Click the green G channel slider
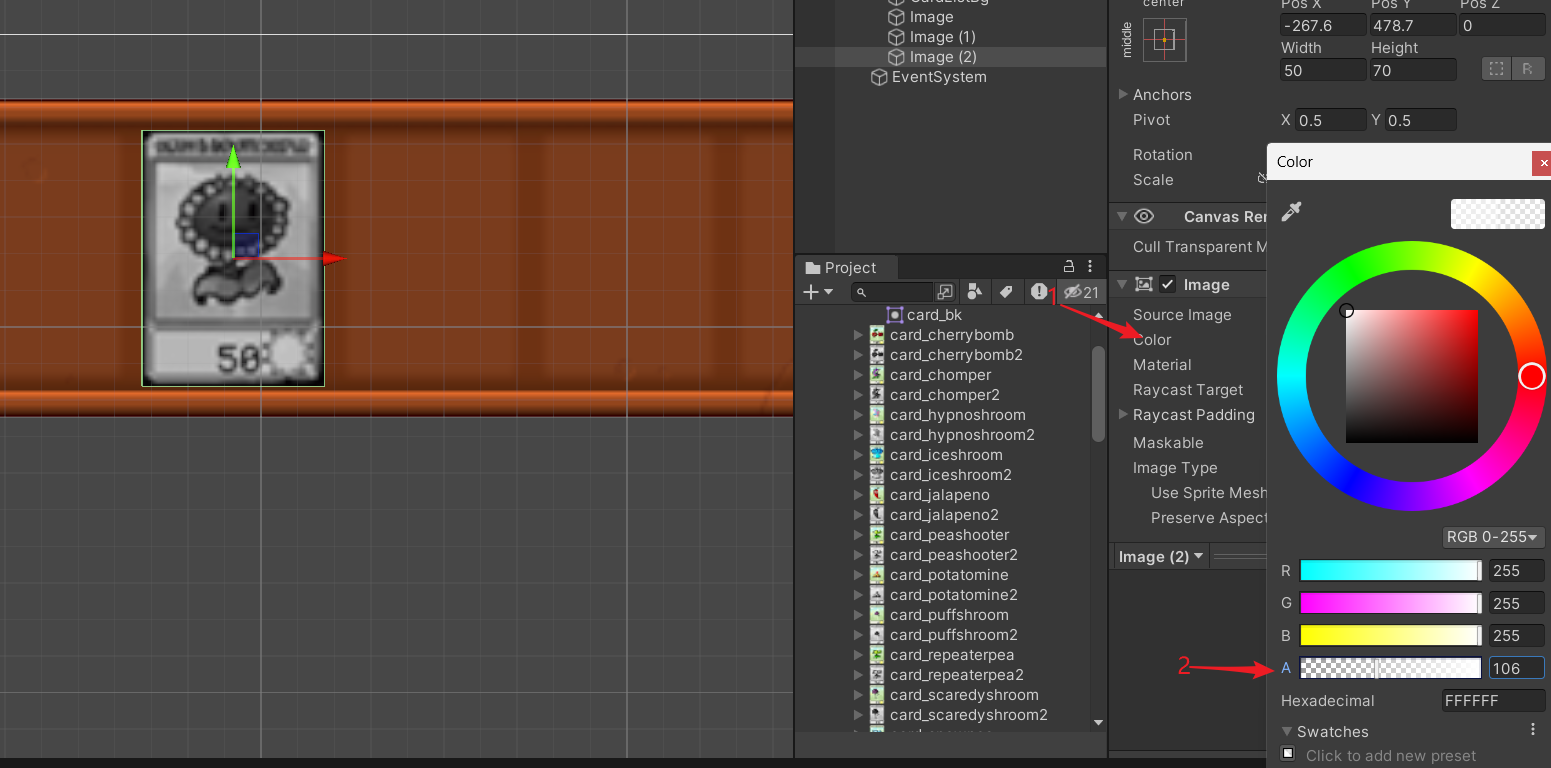This screenshot has width=1551, height=768. point(1390,603)
